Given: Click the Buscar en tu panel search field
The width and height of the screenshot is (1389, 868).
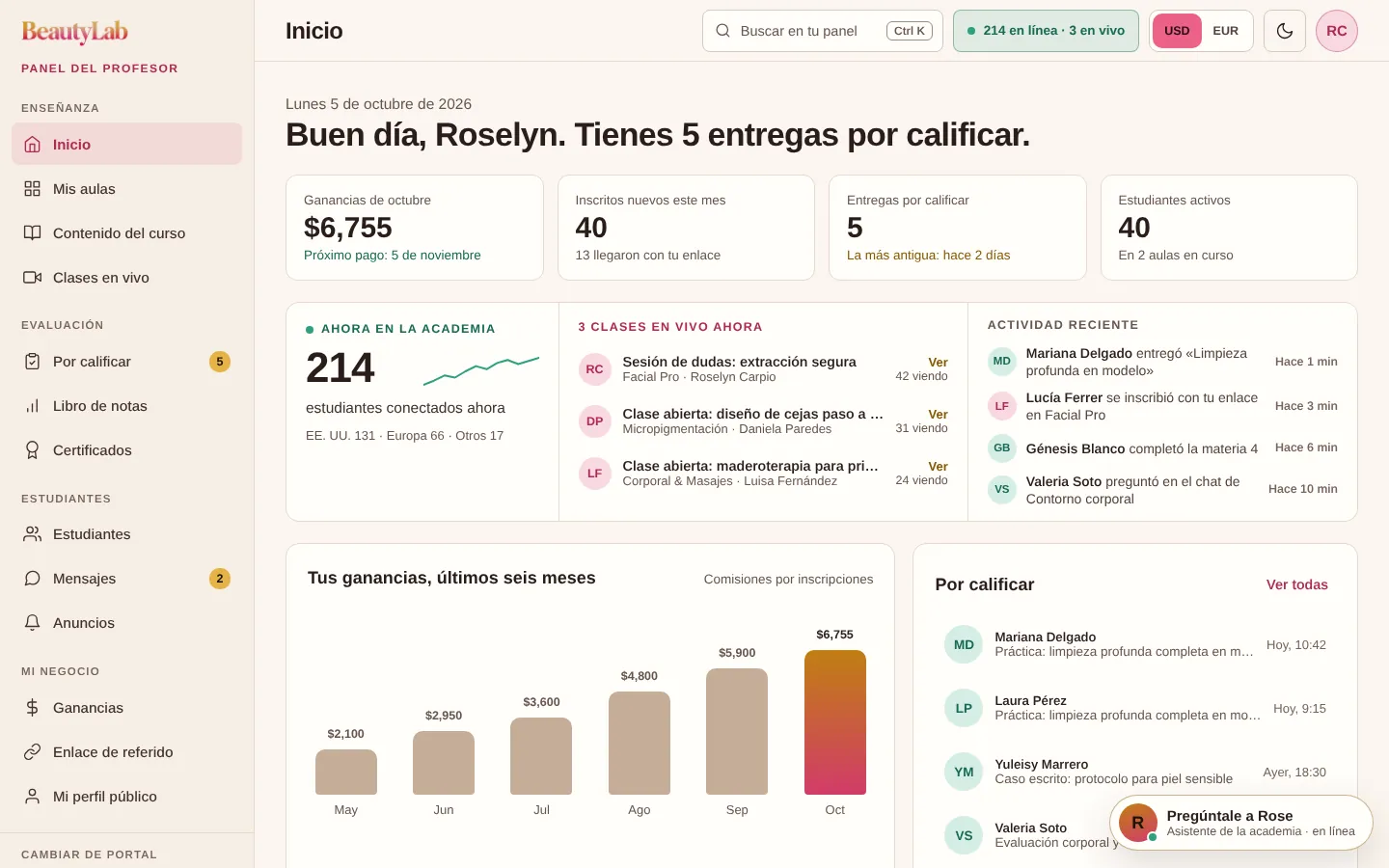Looking at the screenshot, I should point(823,31).
